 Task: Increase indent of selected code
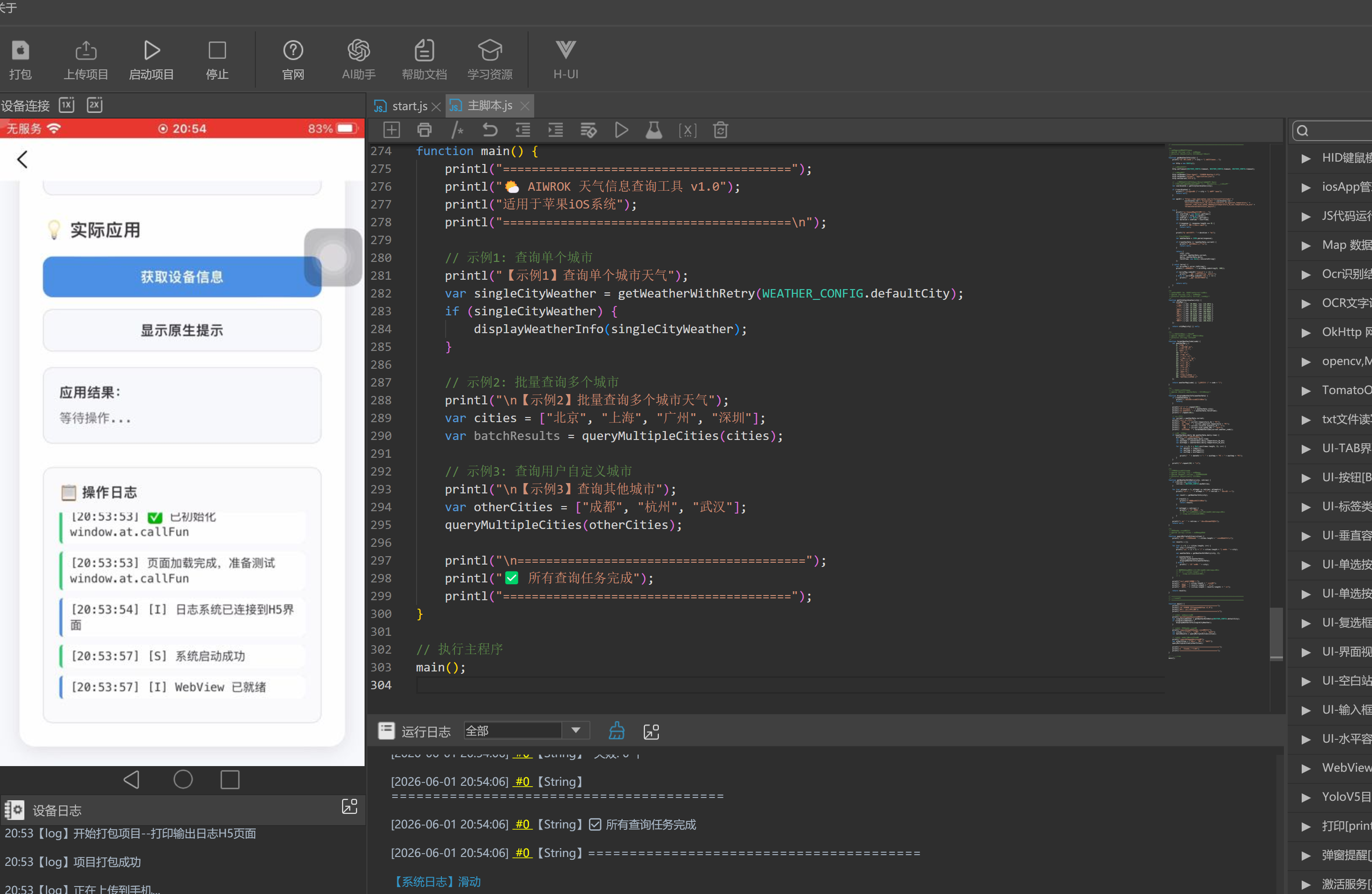pos(556,130)
